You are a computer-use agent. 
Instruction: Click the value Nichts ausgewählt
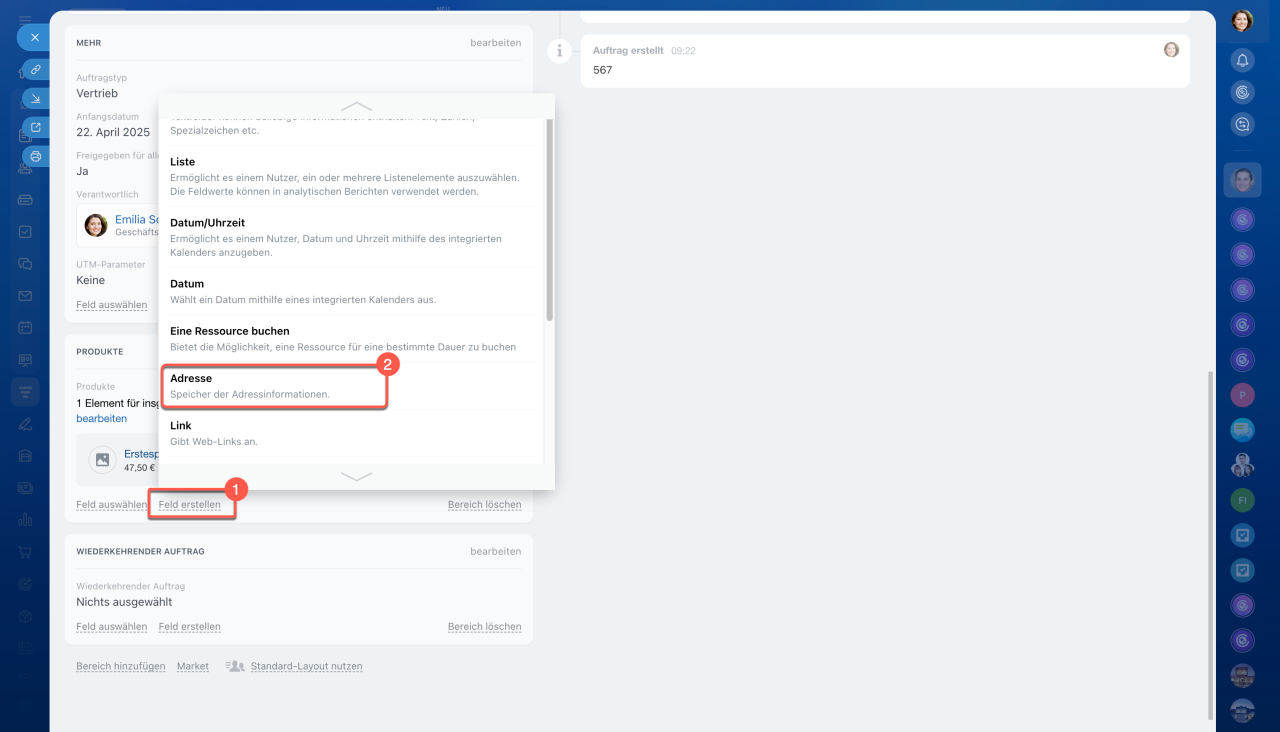click(124, 602)
